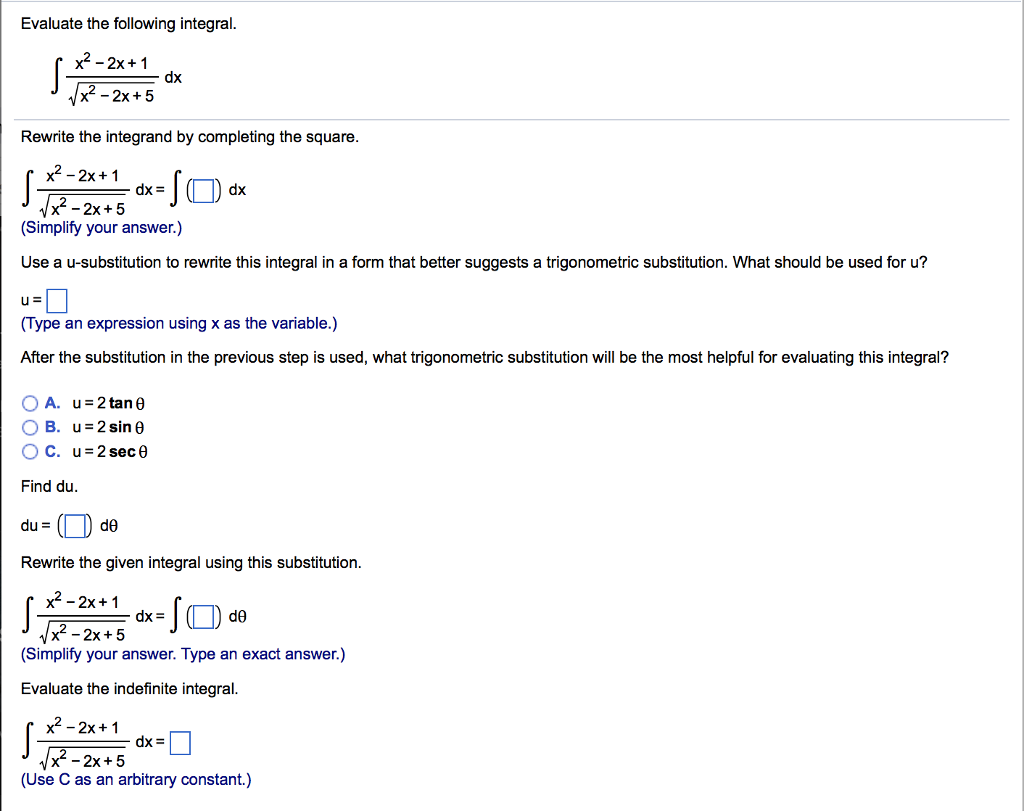
Task: Select radio option C, u = 2 sec θ
Action: coord(30,450)
